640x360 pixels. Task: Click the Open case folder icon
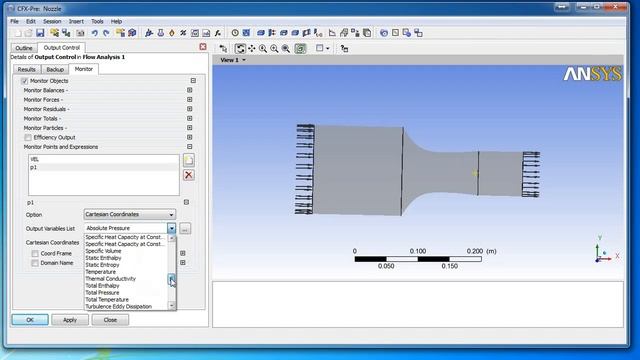click(28, 33)
